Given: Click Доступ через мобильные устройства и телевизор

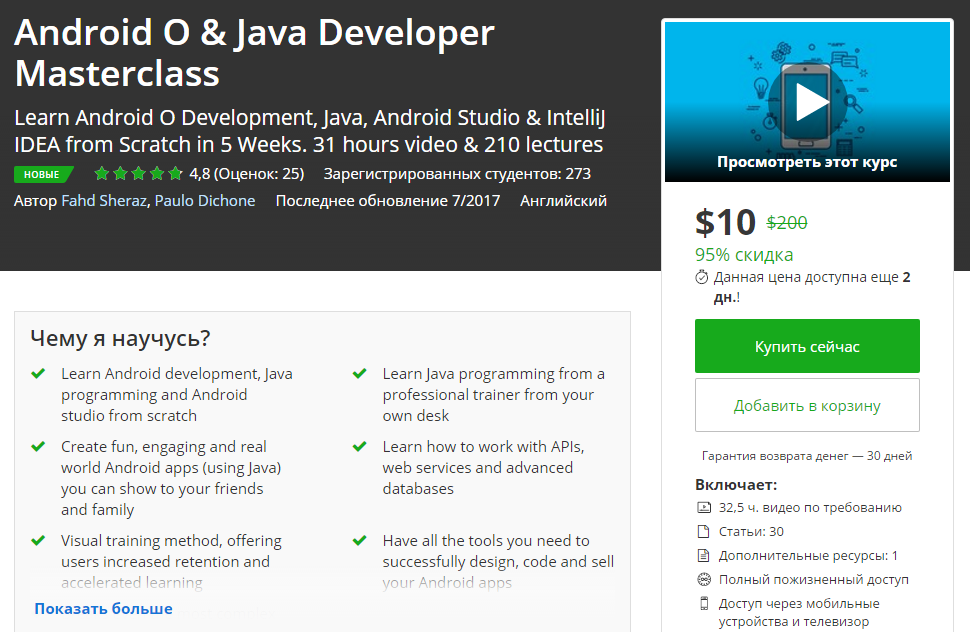Looking at the screenshot, I should point(799,612).
